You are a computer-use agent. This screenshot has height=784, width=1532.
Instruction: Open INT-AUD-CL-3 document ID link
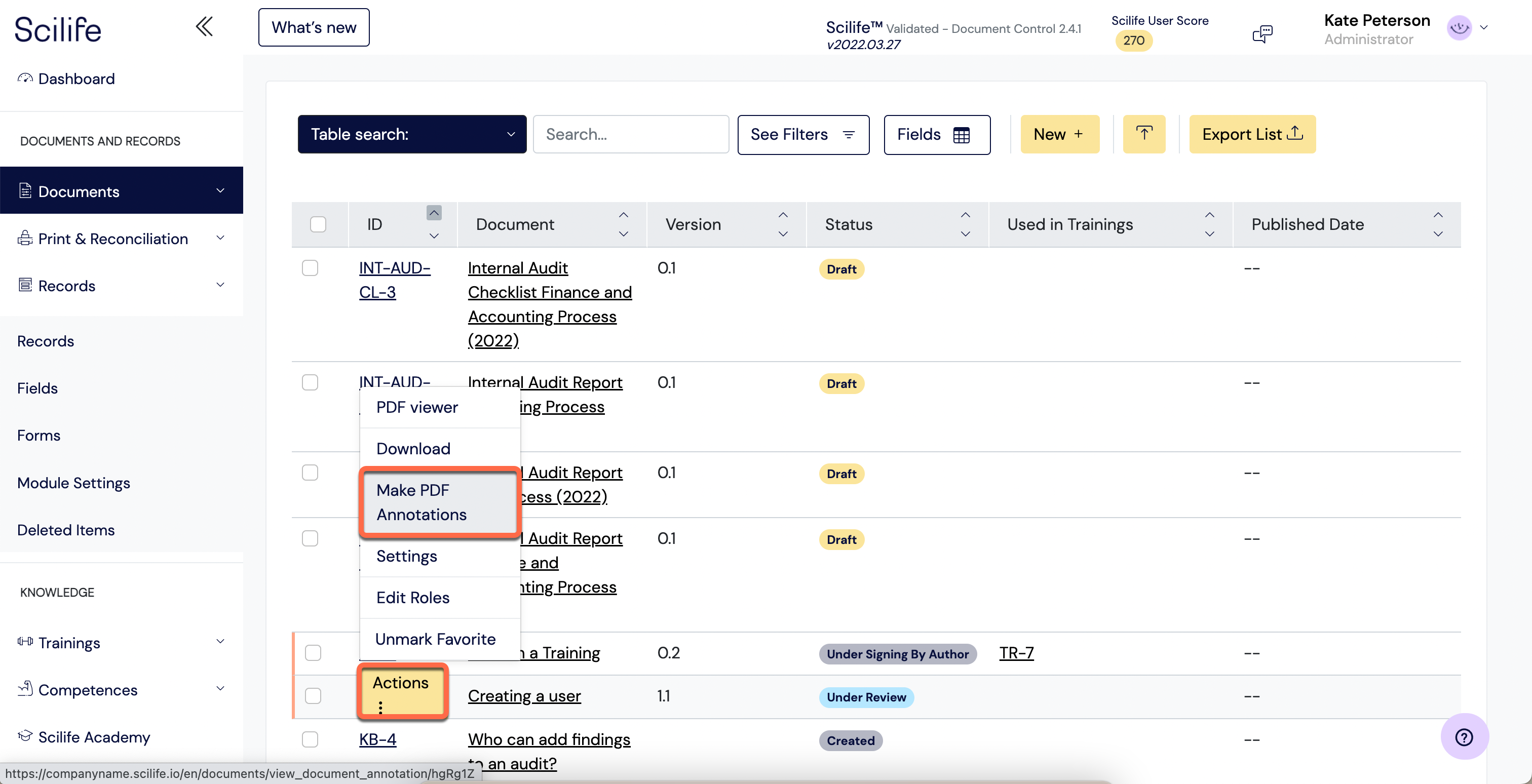[394, 280]
